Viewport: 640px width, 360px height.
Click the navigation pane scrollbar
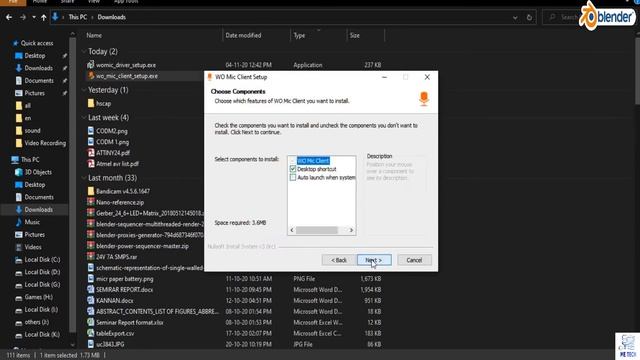click(x=73, y=186)
